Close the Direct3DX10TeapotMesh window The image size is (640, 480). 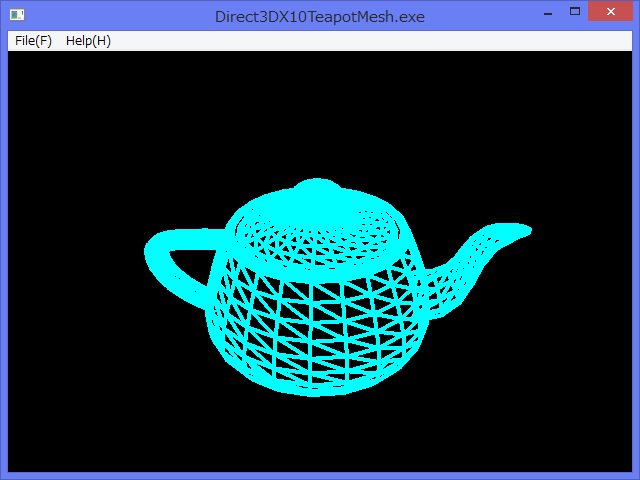pyautogui.click(x=610, y=11)
